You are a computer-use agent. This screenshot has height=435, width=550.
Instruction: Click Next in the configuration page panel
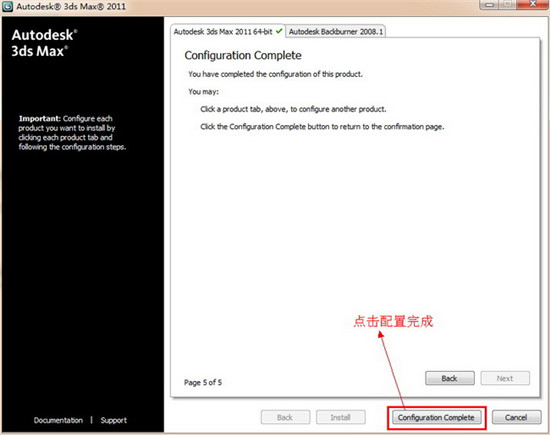coord(505,379)
